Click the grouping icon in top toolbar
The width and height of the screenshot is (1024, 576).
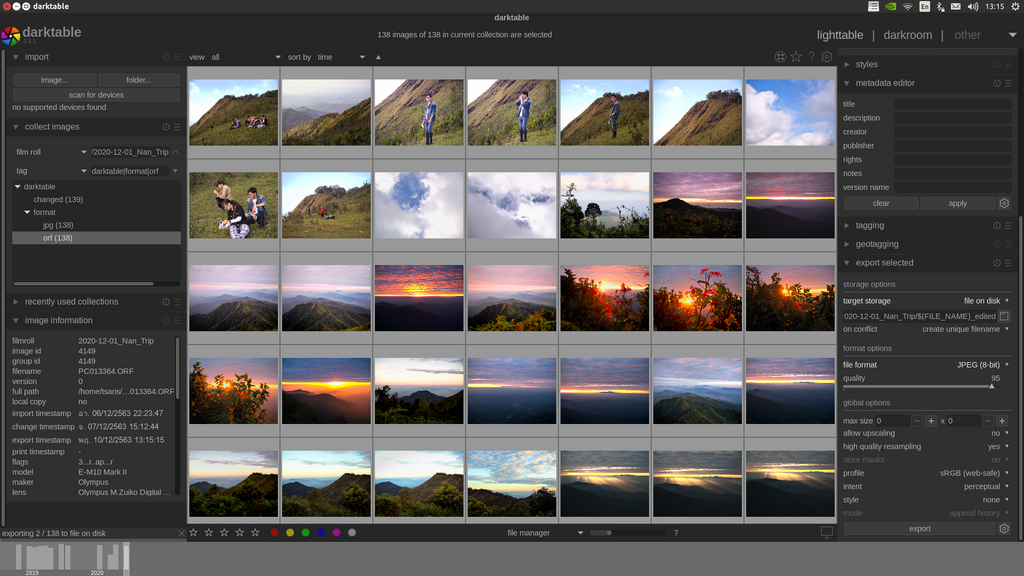click(x=780, y=57)
